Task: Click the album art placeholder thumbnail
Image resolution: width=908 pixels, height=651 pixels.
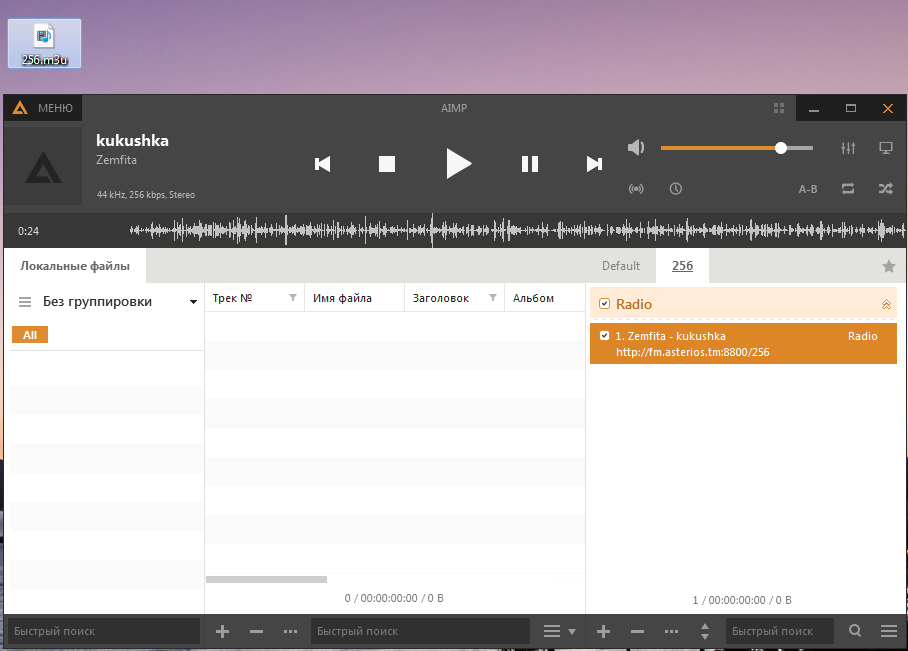Action: click(x=43, y=166)
